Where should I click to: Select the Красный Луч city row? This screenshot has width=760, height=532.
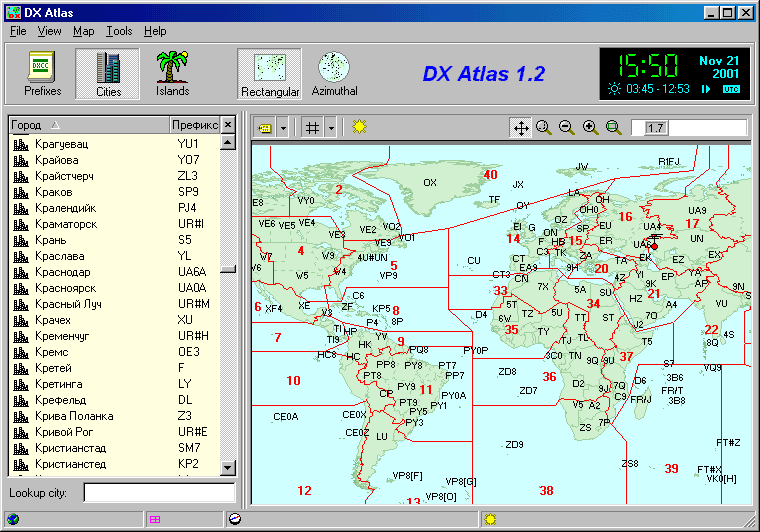(x=114, y=304)
